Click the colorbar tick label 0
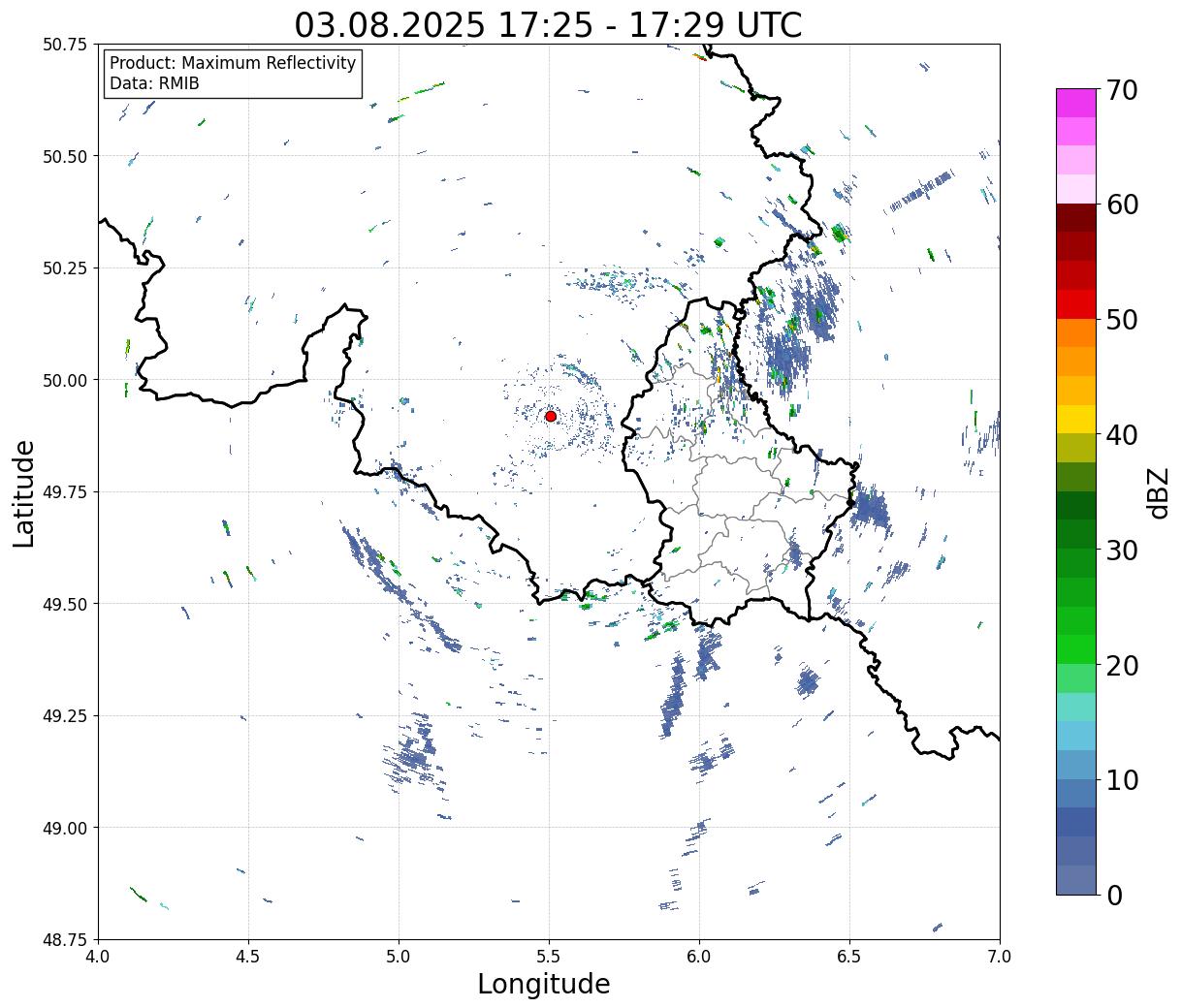The height and width of the screenshot is (1008, 1182). (1114, 895)
